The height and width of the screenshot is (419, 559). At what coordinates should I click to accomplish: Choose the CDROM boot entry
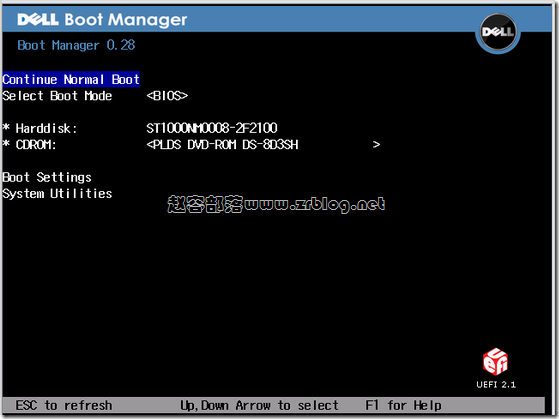point(29,145)
